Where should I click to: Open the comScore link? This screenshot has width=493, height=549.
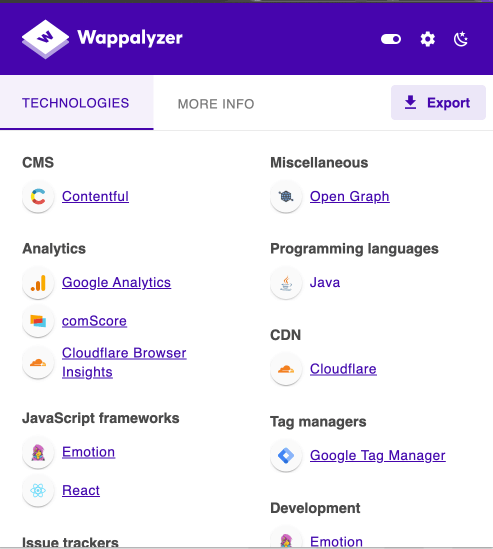94,321
